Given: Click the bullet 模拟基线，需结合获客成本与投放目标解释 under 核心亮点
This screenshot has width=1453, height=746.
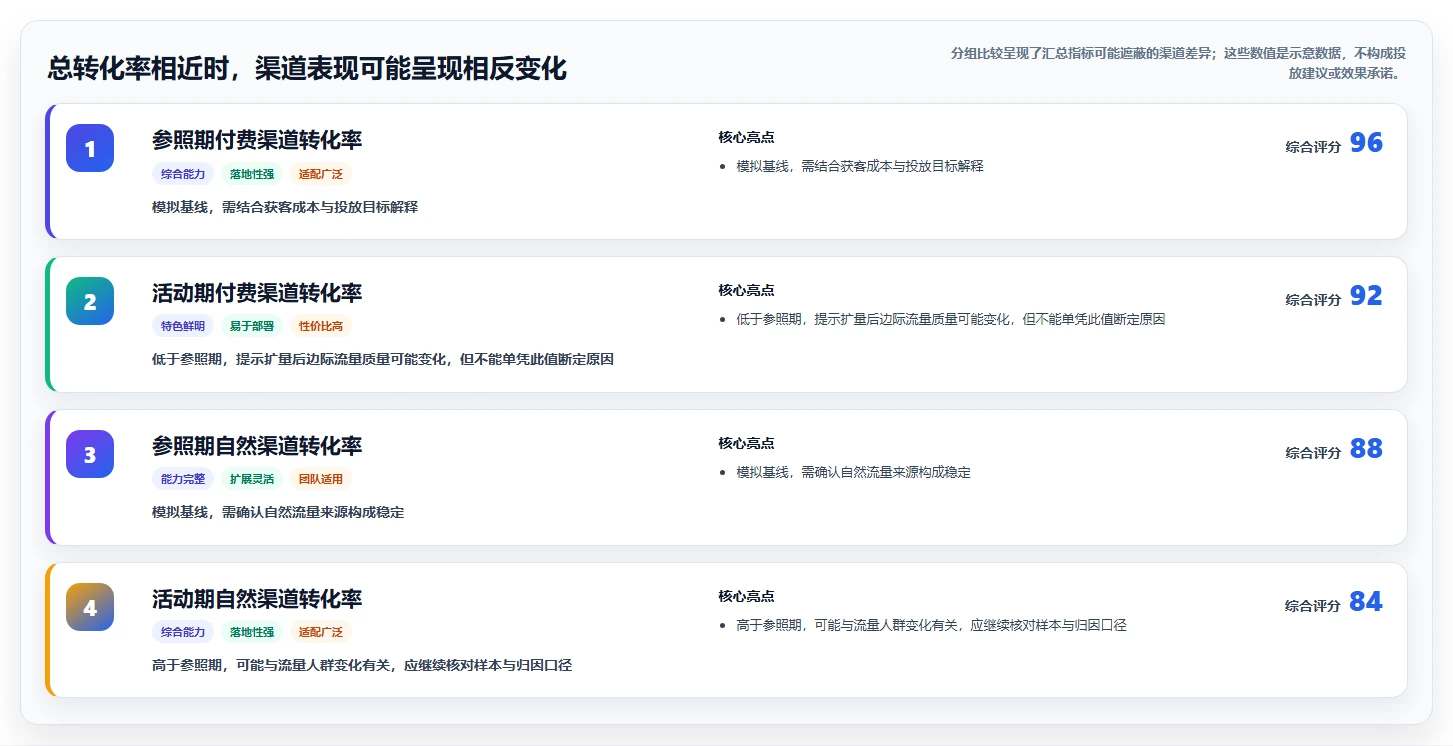Looking at the screenshot, I should point(860,166).
